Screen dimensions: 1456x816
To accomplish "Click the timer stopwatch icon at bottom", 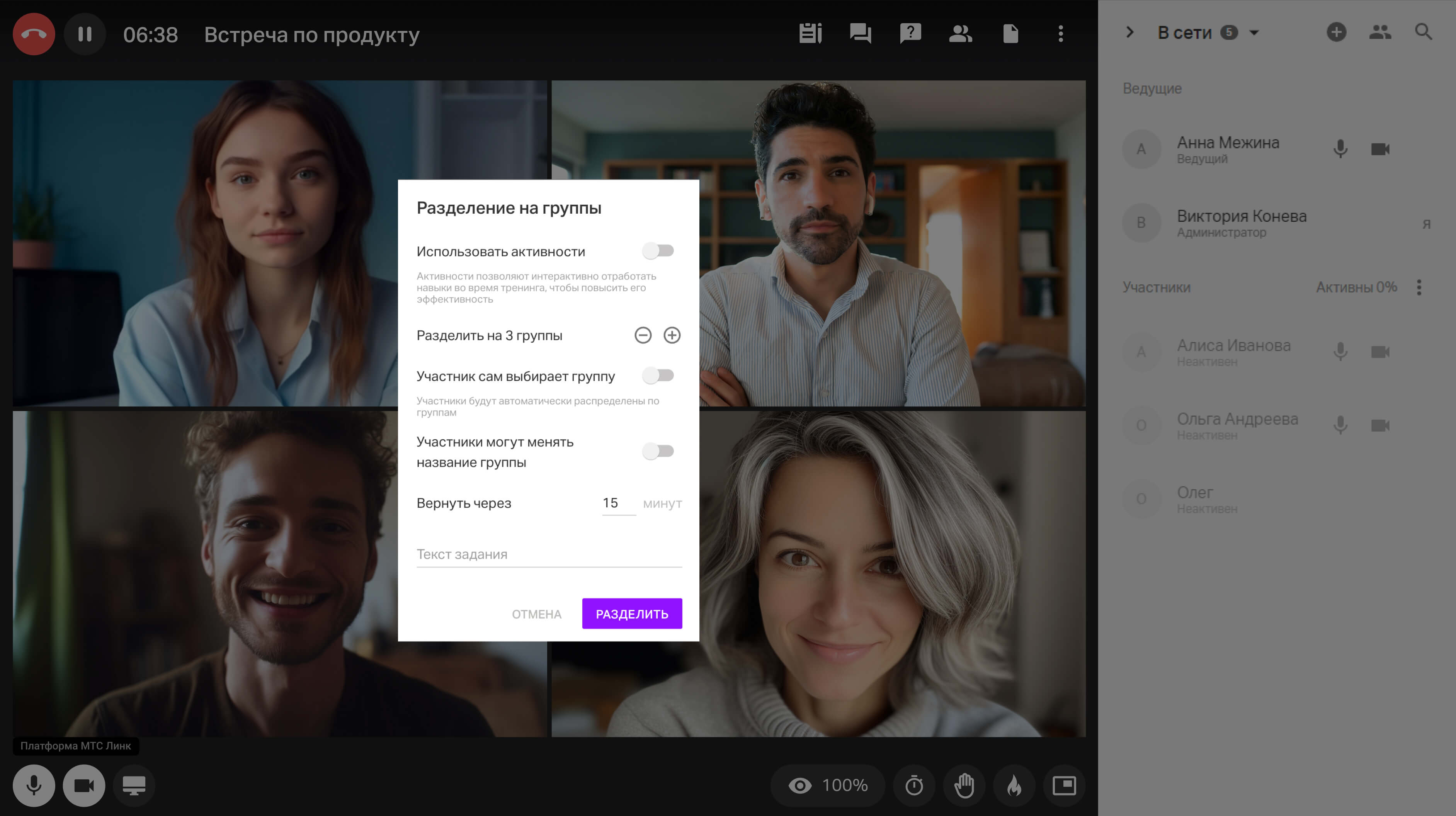I will click(x=914, y=785).
